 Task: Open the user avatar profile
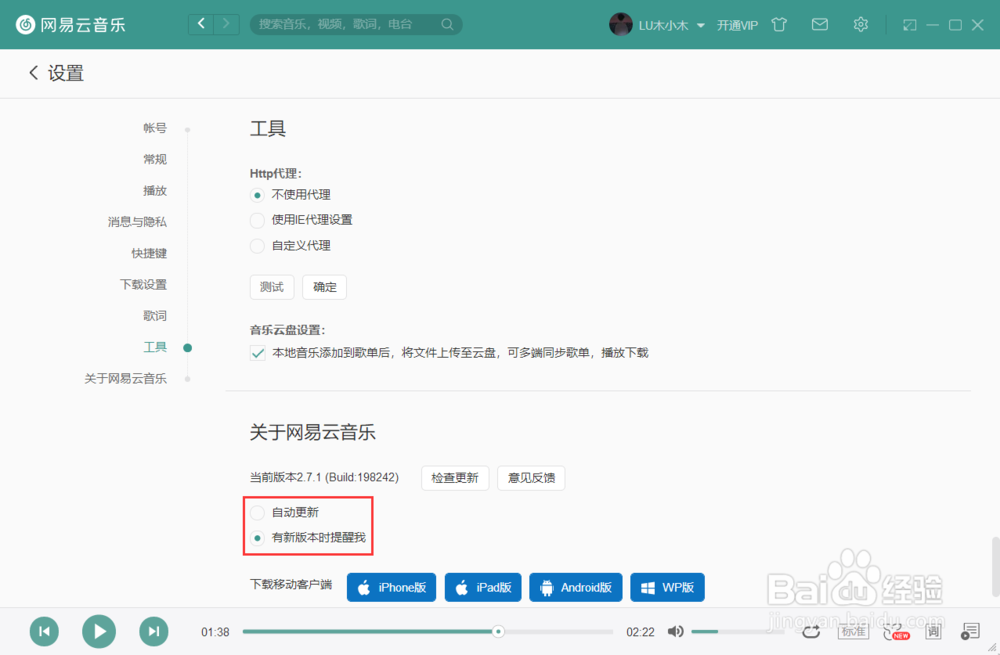click(621, 24)
